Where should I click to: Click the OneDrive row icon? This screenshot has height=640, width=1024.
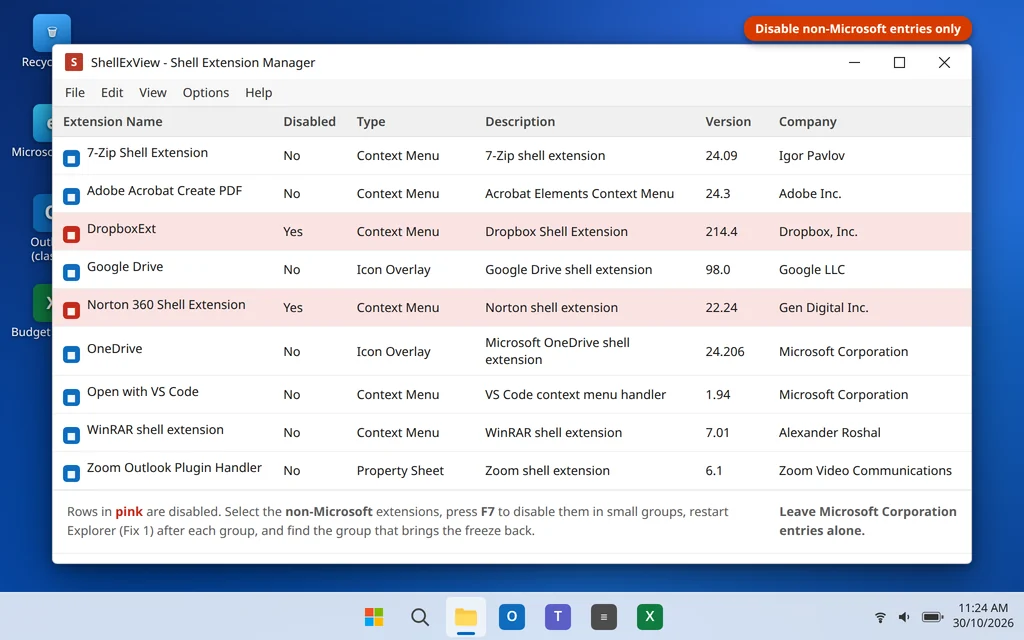click(x=71, y=354)
